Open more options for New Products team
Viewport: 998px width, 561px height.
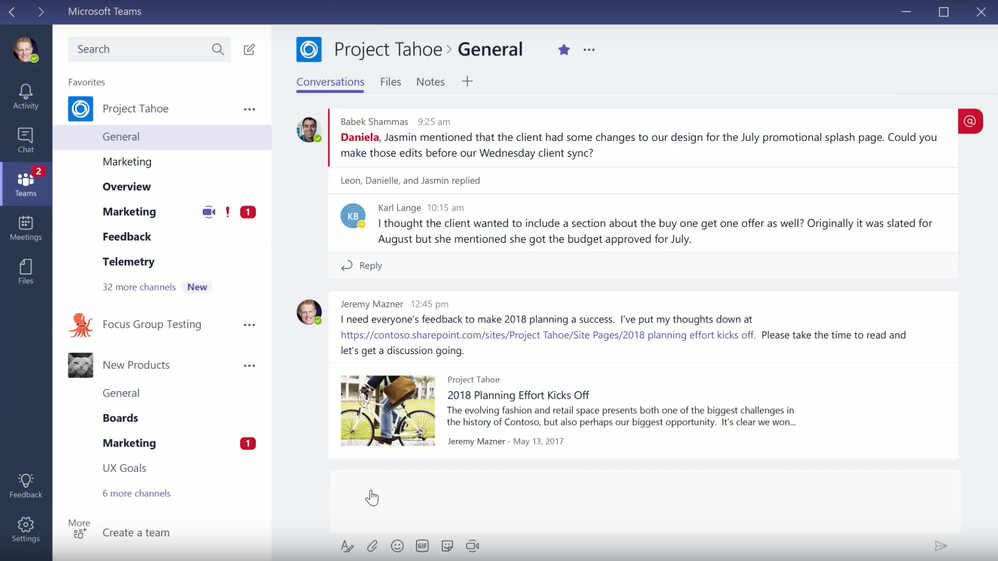(250, 366)
